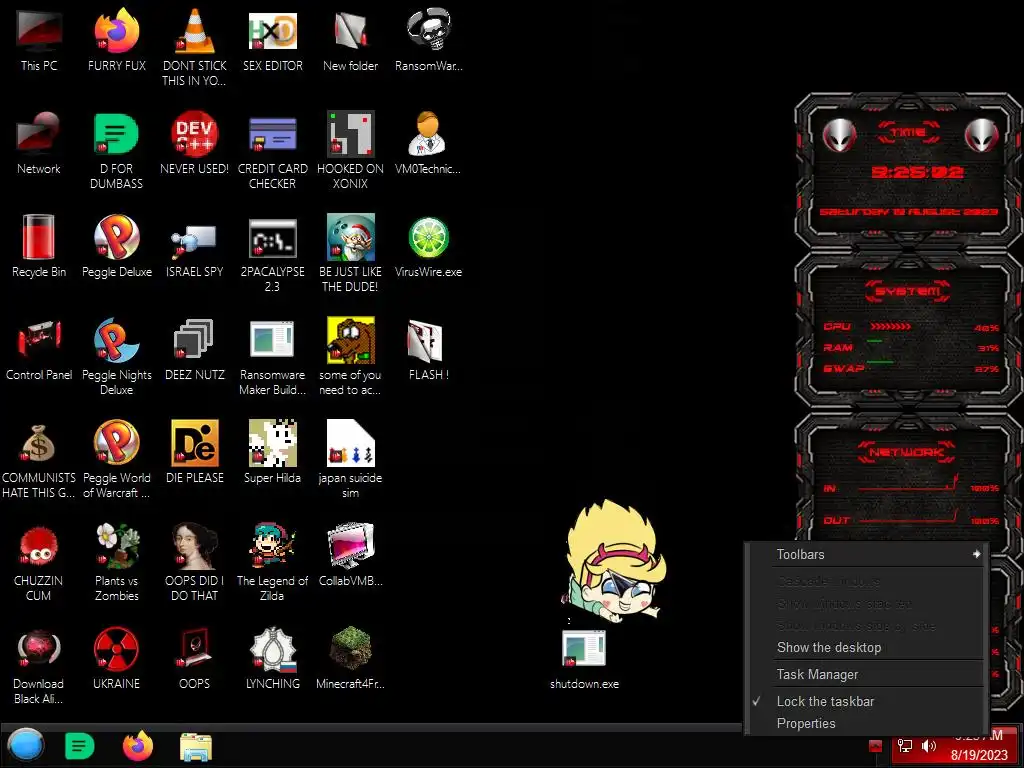This screenshot has width=1024, height=768.
Task: Click the UKRAINE radiation icon
Action: pyautogui.click(x=116, y=650)
